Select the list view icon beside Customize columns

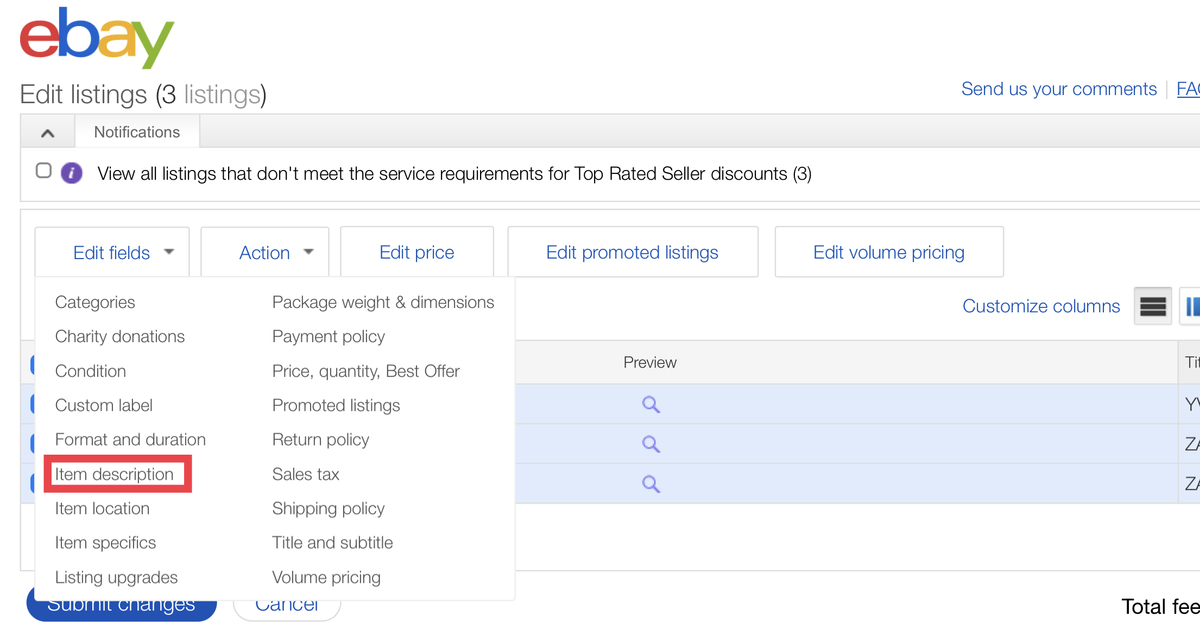(1153, 307)
